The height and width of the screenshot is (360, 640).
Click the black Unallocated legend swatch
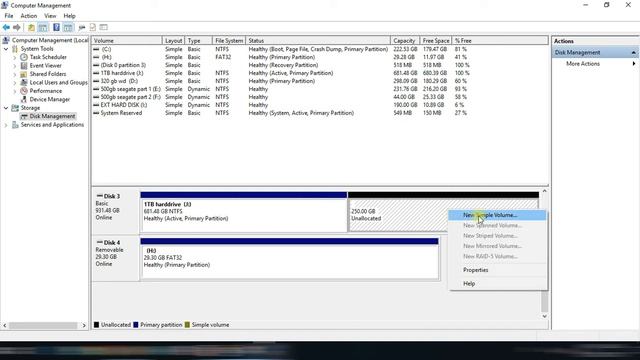pos(96,325)
